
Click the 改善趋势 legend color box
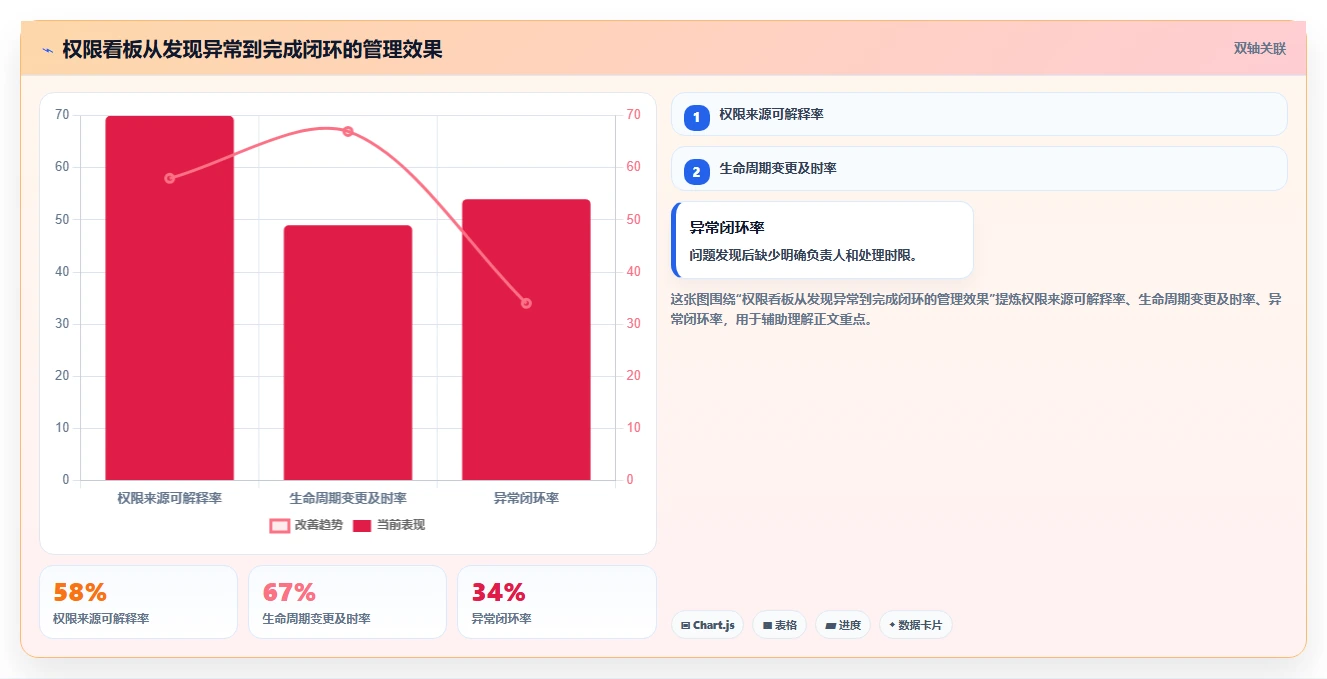pos(280,526)
